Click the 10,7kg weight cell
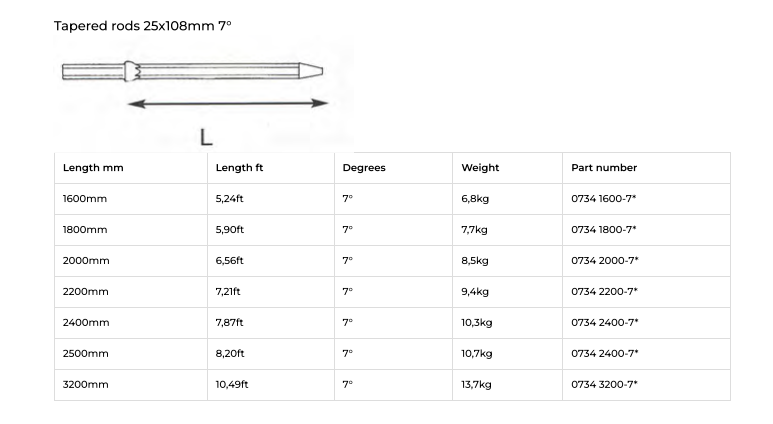The image size is (773, 424). point(507,354)
